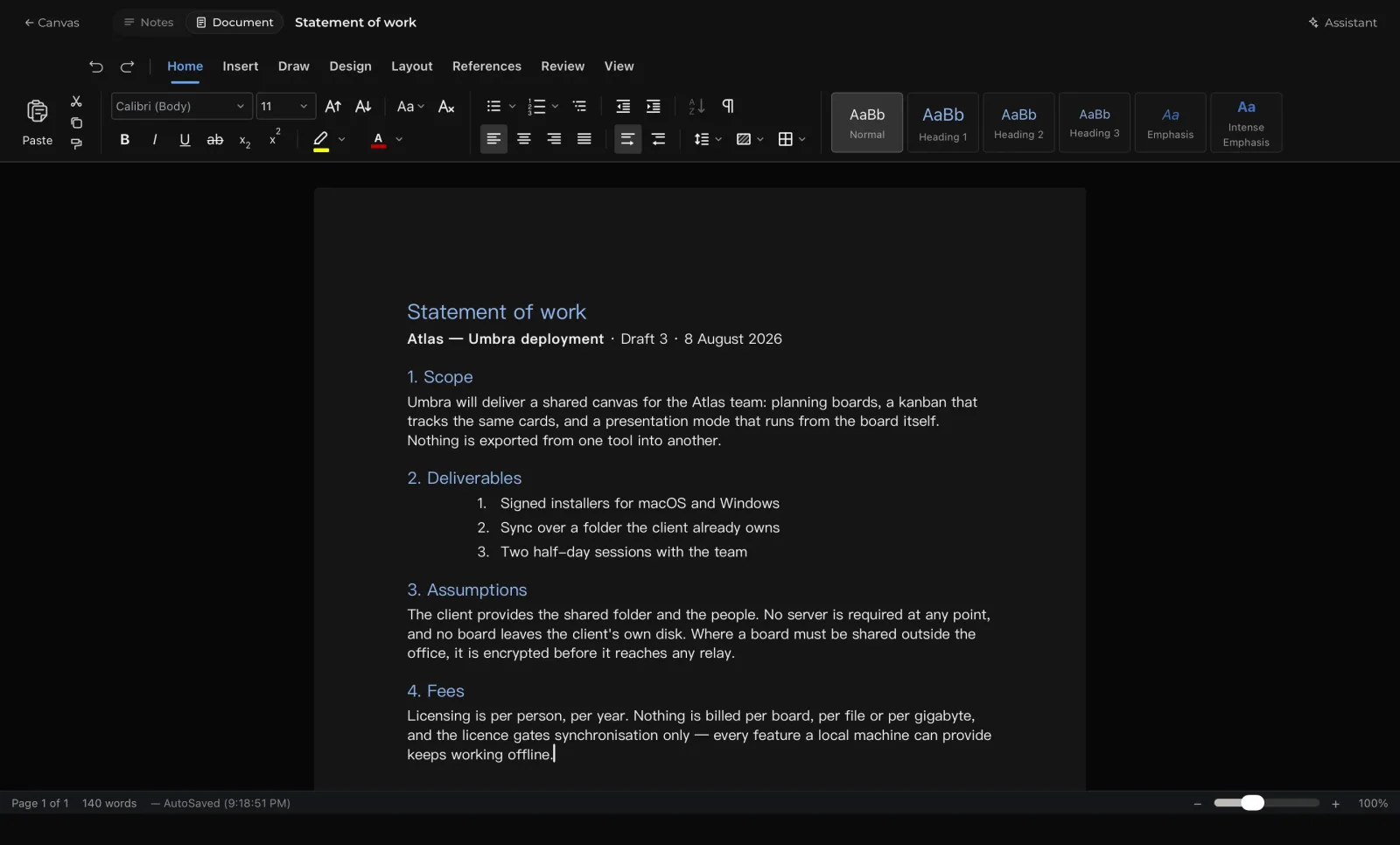Viewport: 1400px width, 845px height.
Task: Apply the Intense Emphasis style
Action: coord(1246,122)
